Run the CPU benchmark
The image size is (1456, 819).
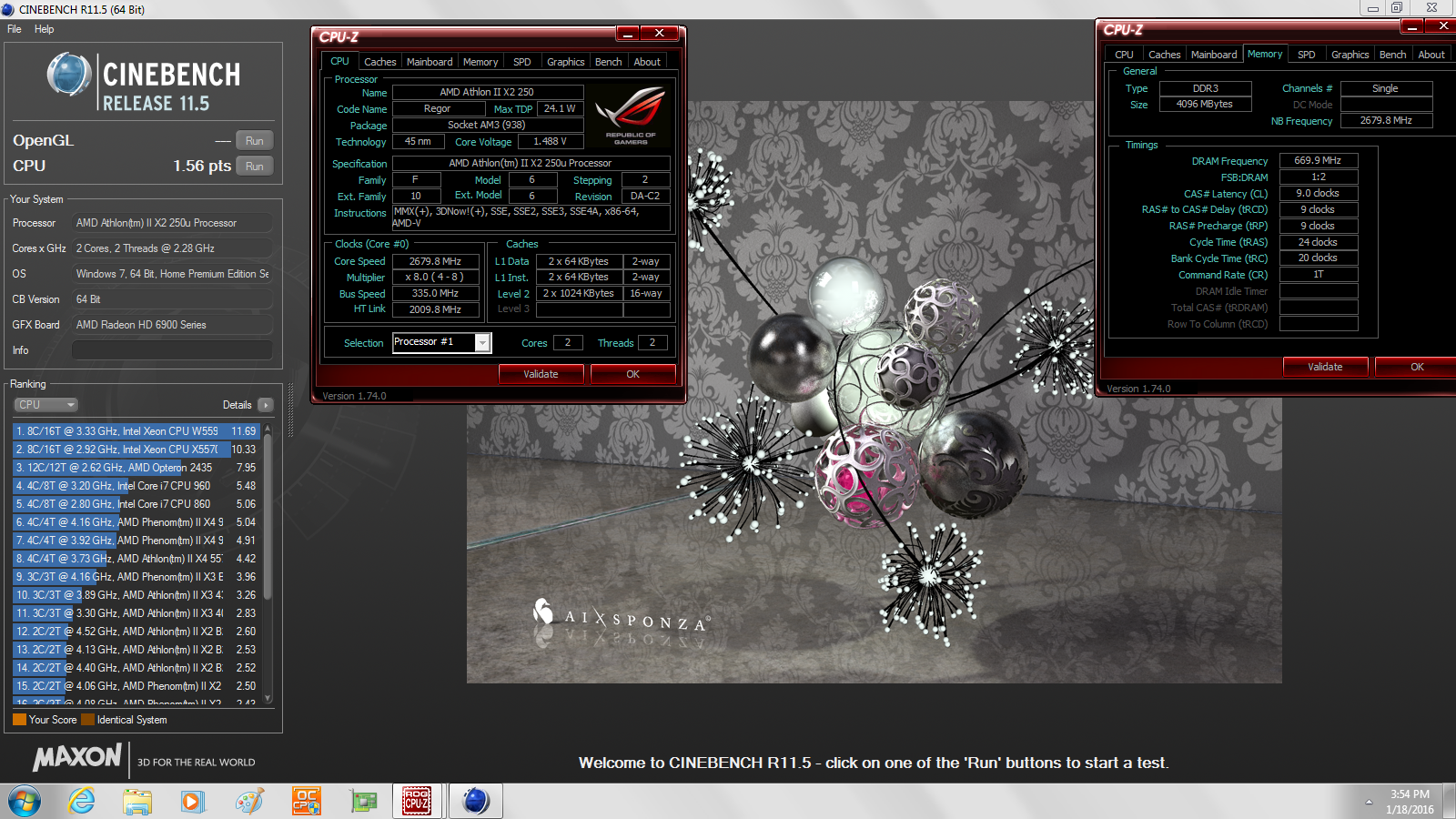pos(255,167)
